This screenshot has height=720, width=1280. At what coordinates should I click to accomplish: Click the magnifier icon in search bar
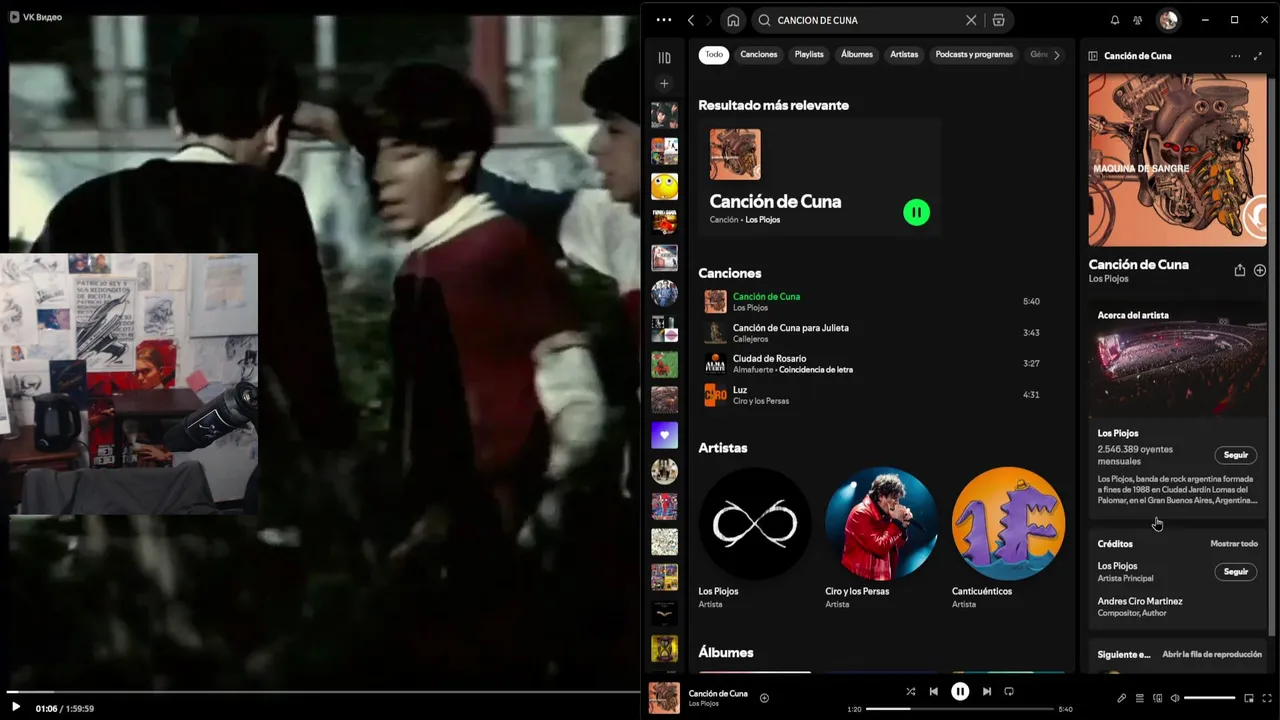pos(764,20)
